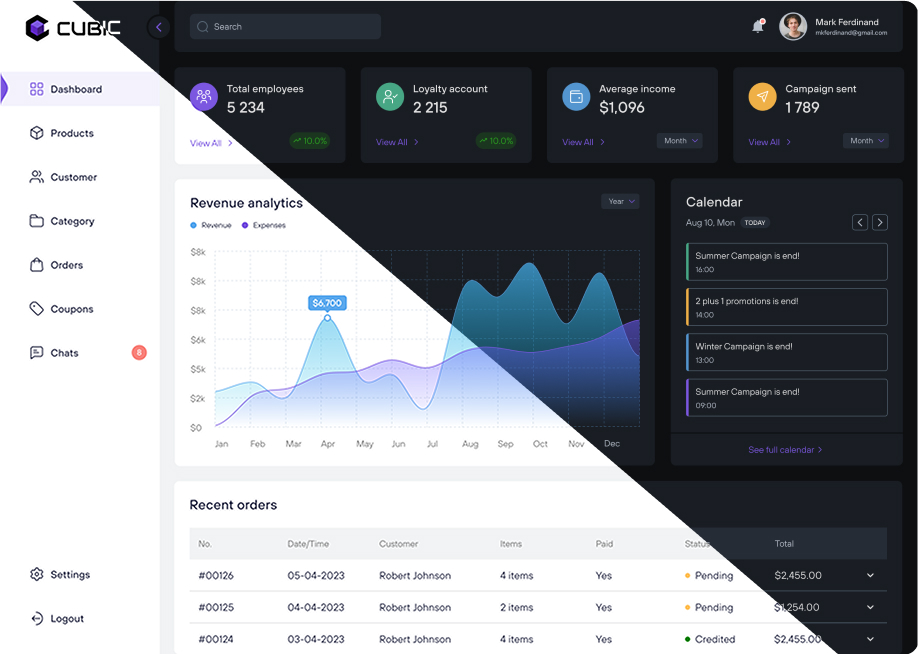The image size is (918, 654).
Task: Open the Average income Month dropdown
Action: click(x=679, y=141)
